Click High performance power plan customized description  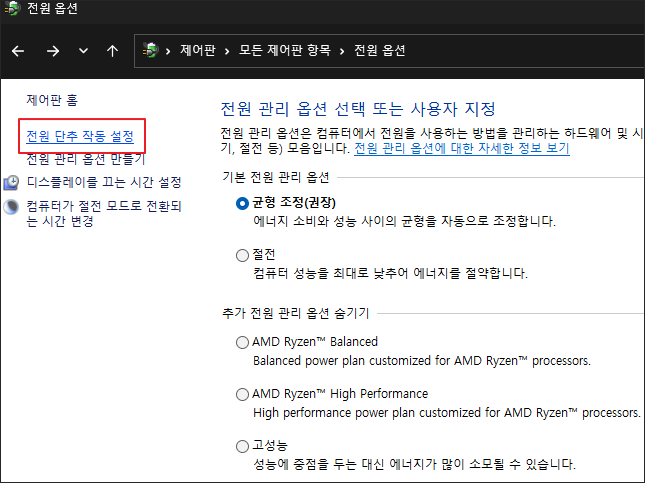[447, 412]
